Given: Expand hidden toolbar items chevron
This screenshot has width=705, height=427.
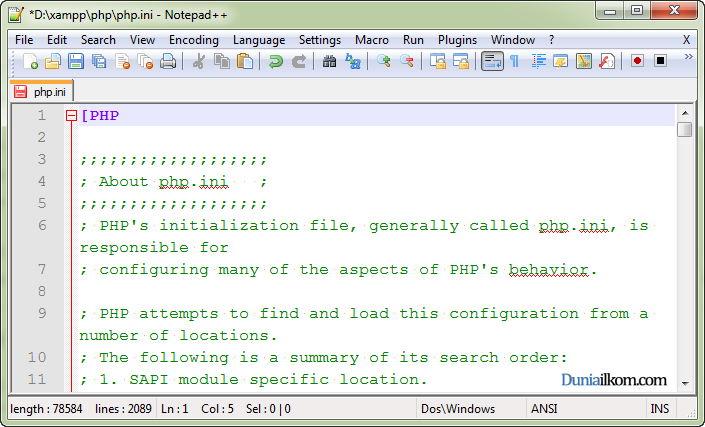Looking at the screenshot, I should pyautogui.click(x=688, y=57).
